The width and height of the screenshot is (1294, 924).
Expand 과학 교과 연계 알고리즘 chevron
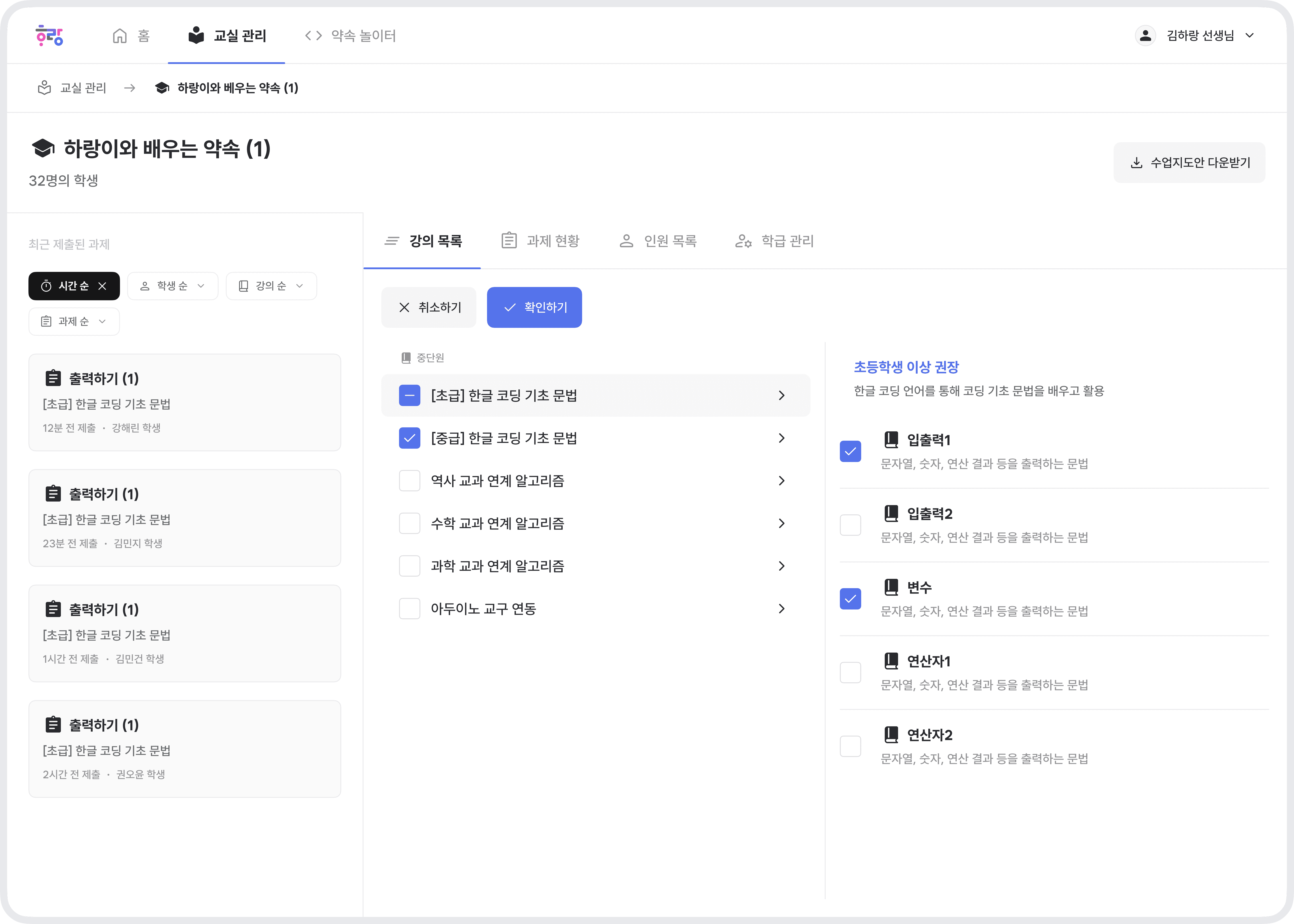[x=782, y=566]
